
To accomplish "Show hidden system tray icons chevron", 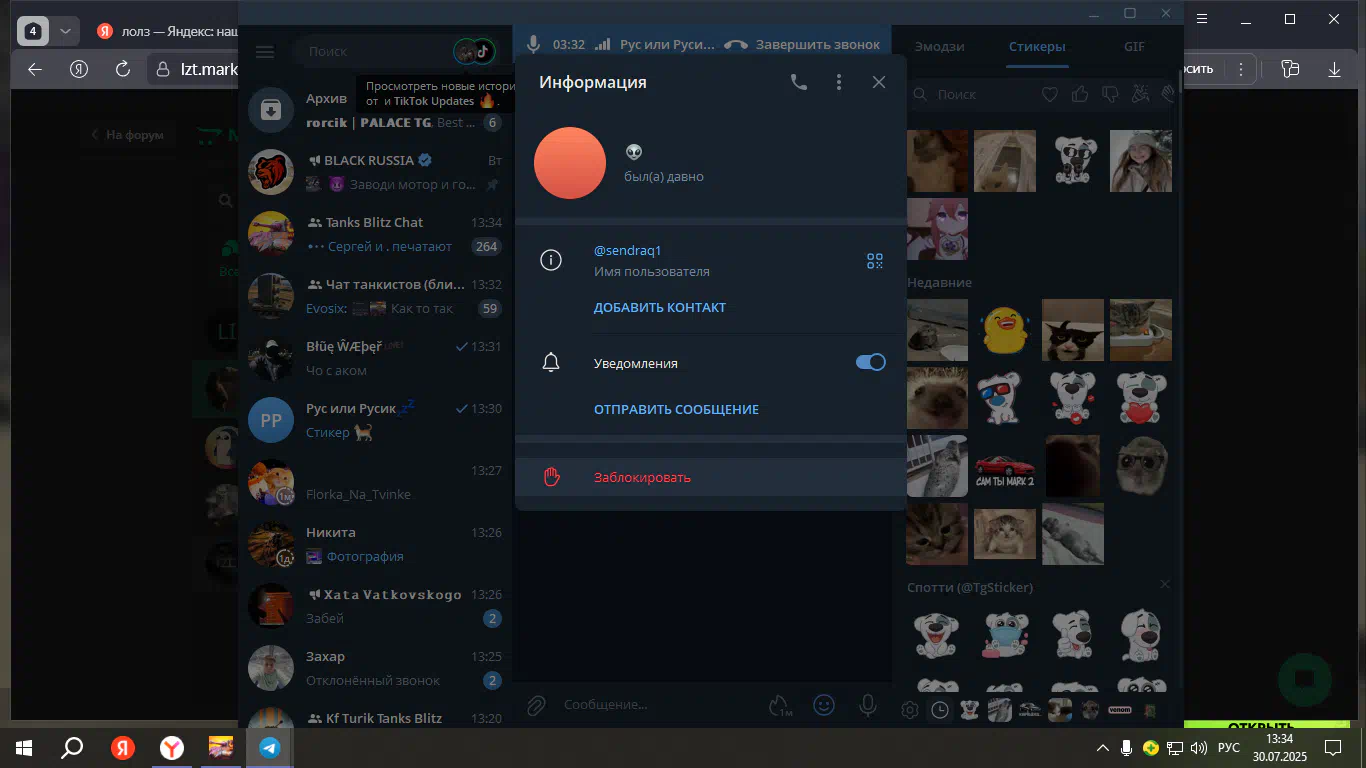I will pos(1103,747).
